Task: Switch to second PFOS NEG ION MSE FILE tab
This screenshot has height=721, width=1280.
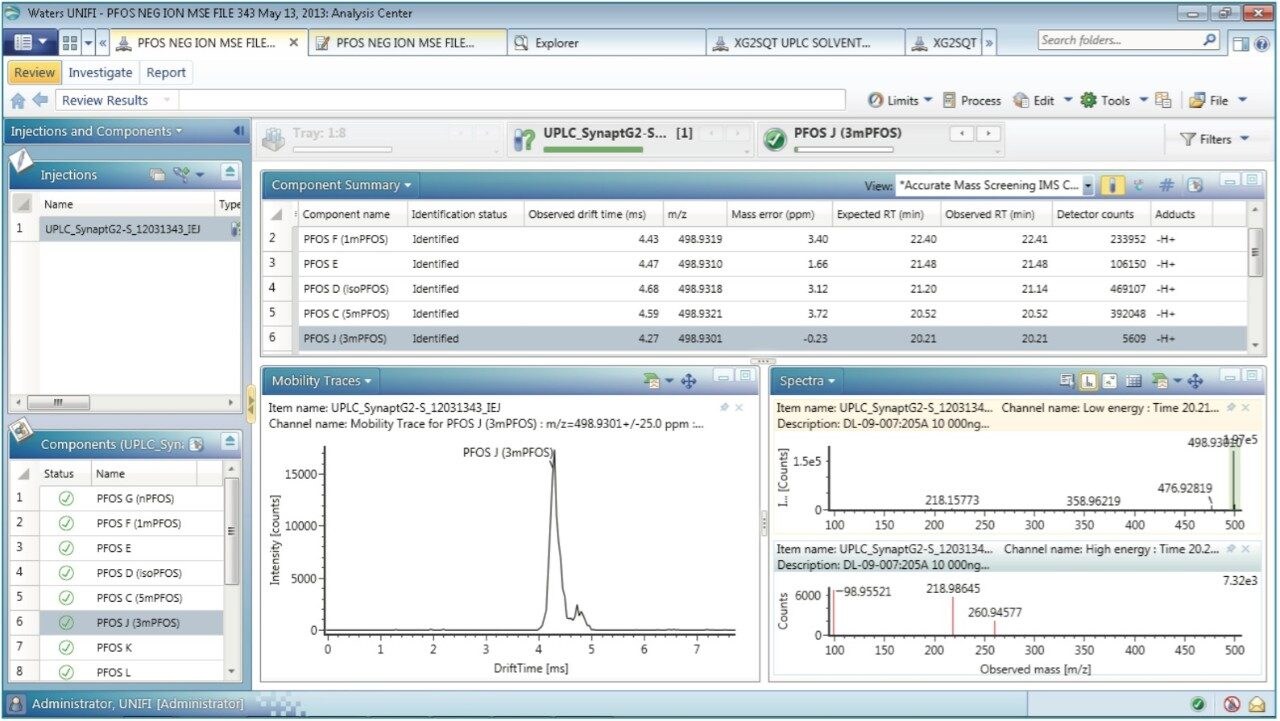Action: [x=407, y=43]
